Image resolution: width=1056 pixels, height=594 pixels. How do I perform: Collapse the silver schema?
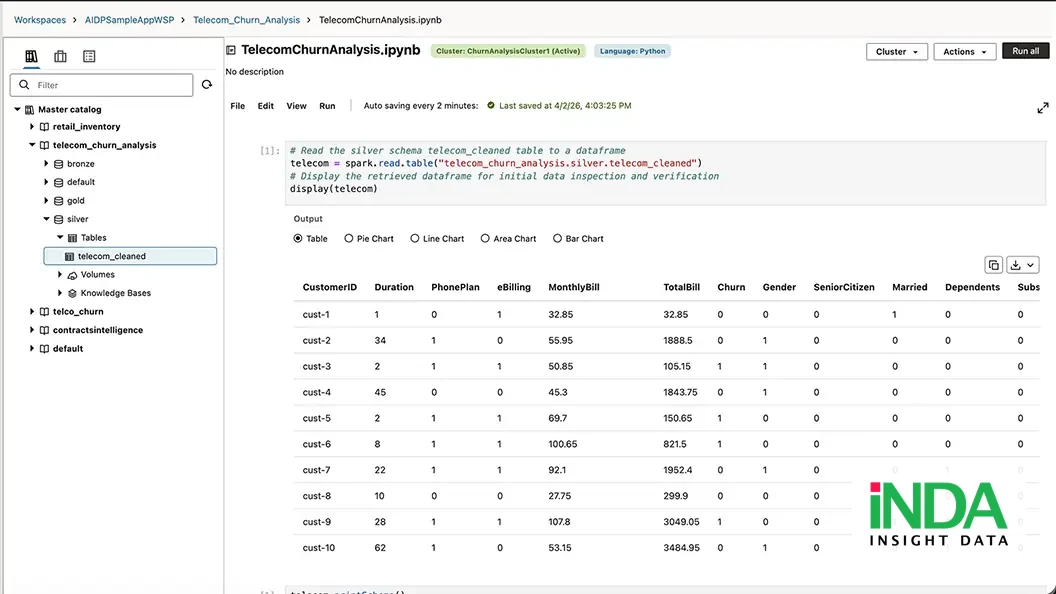click(46, 219)
